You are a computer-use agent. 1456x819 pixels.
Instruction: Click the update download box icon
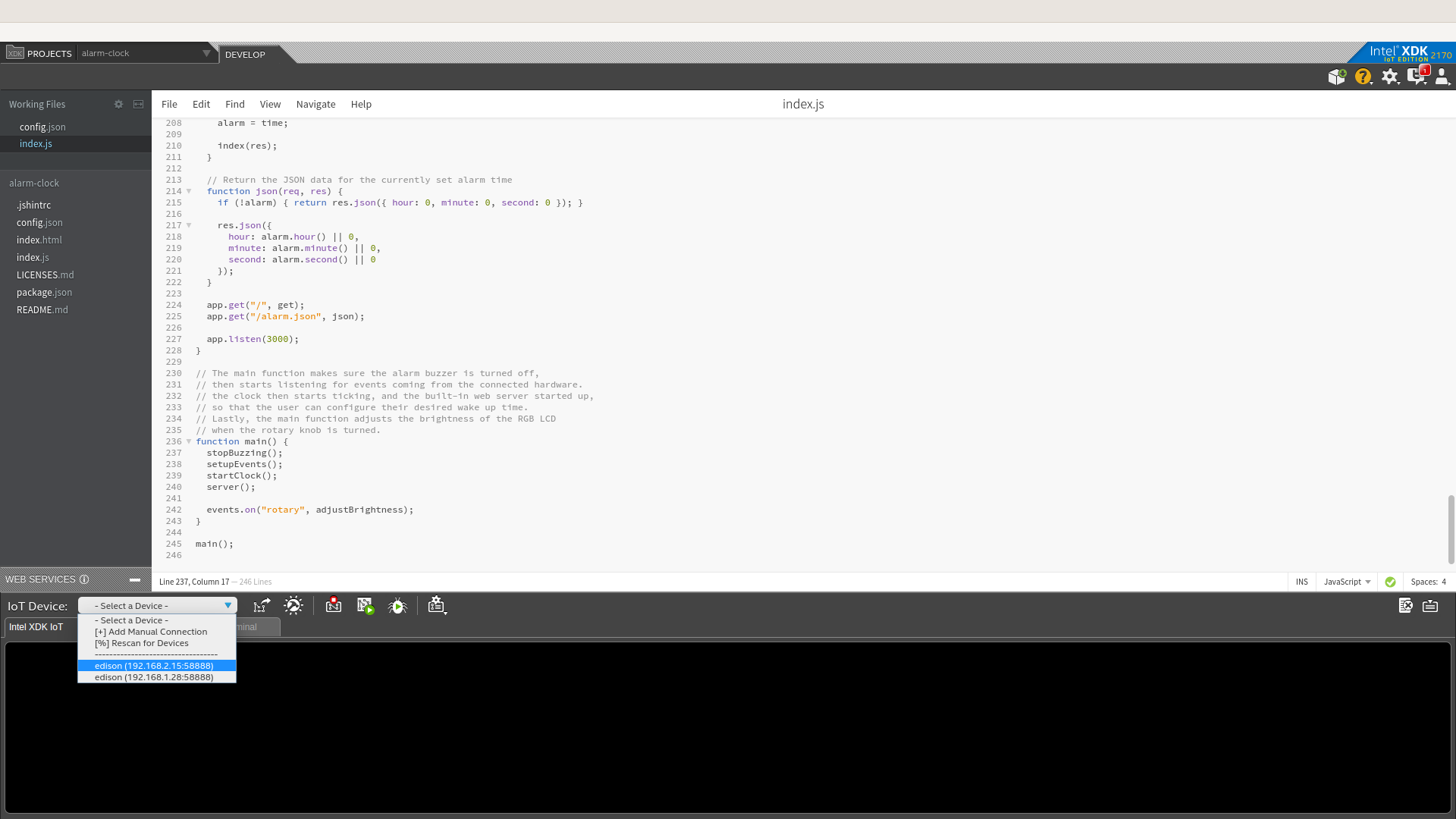pos(1337,77)
